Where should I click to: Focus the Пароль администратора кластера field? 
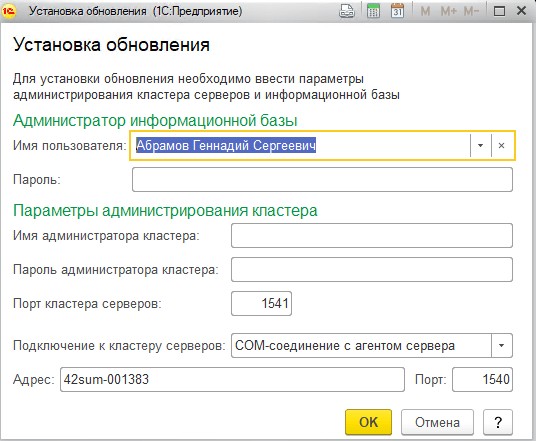[x=372, y=269]
